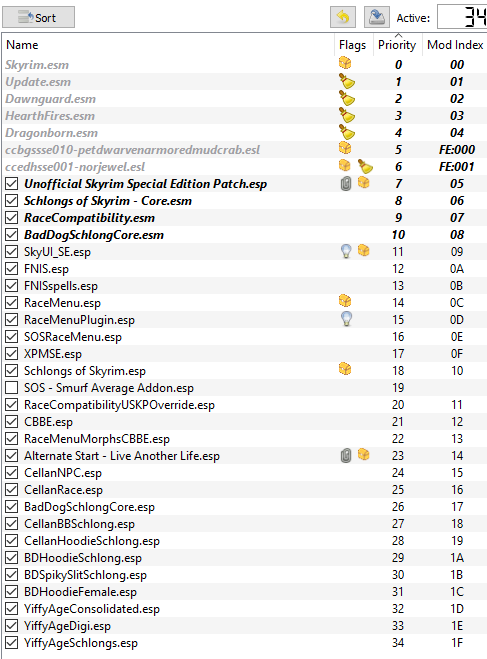Select Schlongs of Skyrim - Core.esm name
The image size is (487, 659).
[x=108, y=201]
